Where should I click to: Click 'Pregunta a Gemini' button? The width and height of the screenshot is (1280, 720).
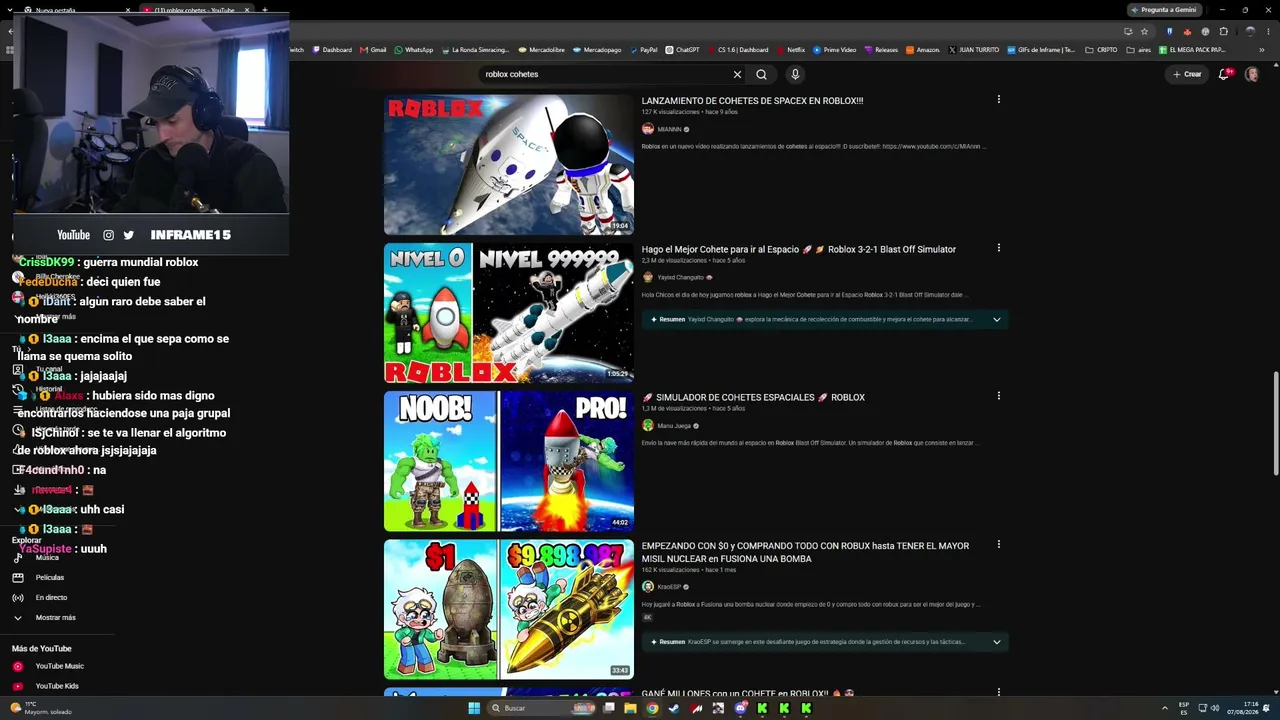click(1164, 10)
